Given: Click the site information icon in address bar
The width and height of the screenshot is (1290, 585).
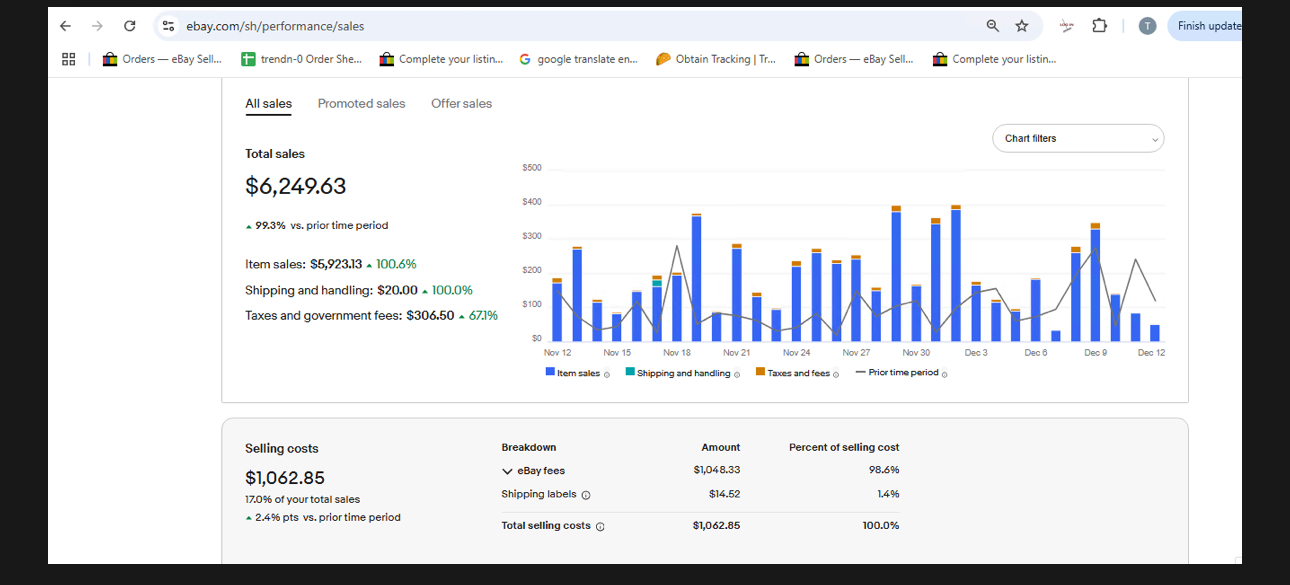Looking at the screenshot, I should (168, 26).
